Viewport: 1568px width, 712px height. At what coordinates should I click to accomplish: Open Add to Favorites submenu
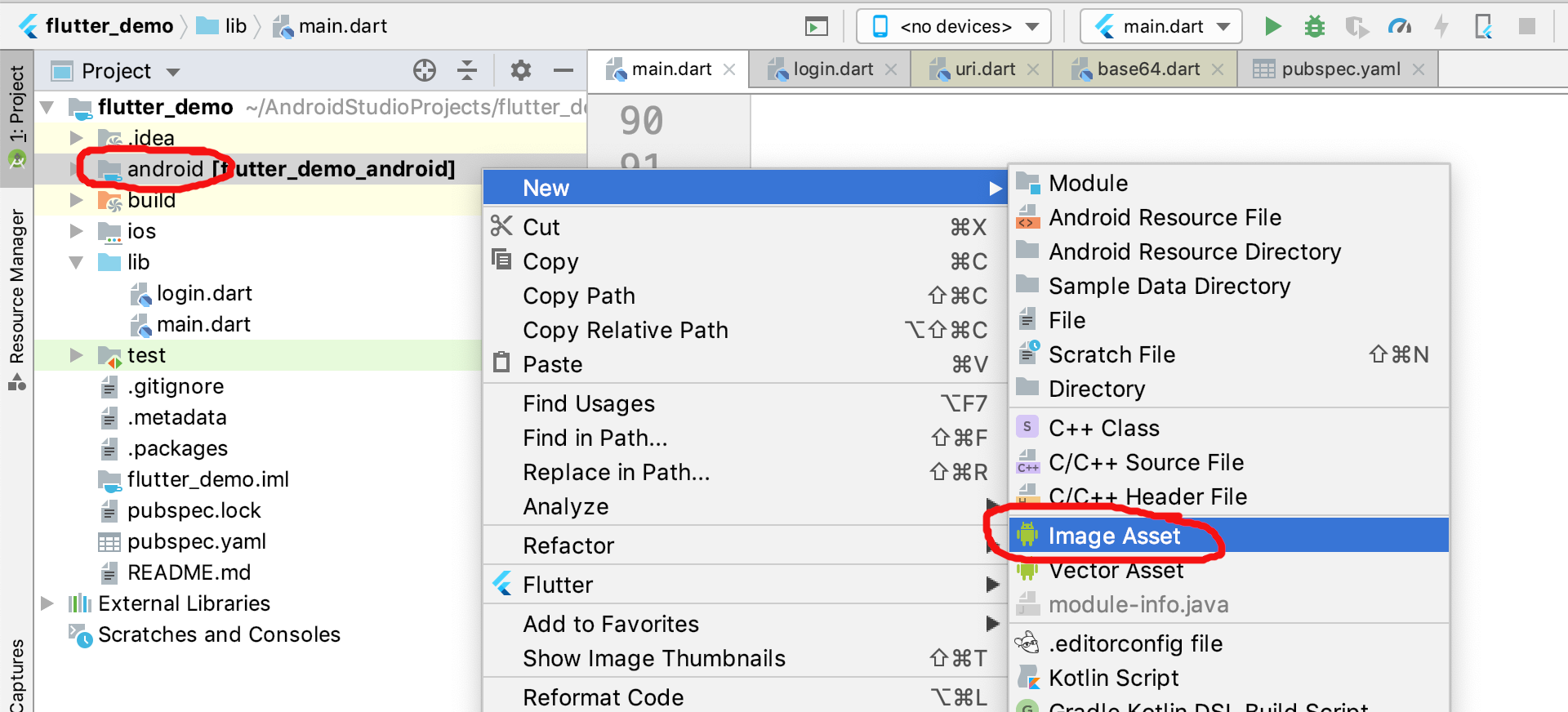coord(745,624)
